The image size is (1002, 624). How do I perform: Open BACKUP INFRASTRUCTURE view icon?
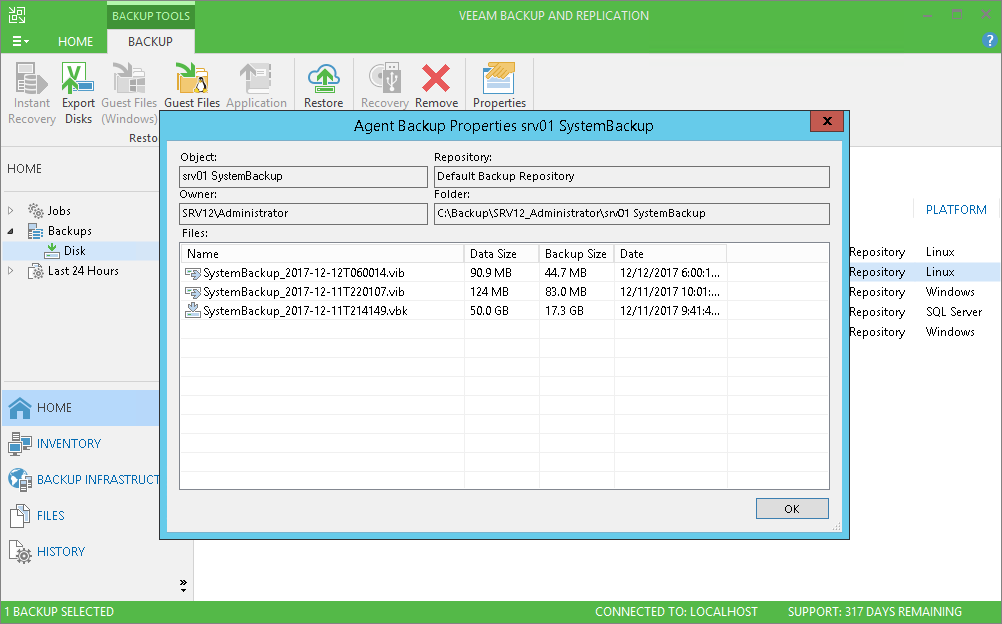20,480
